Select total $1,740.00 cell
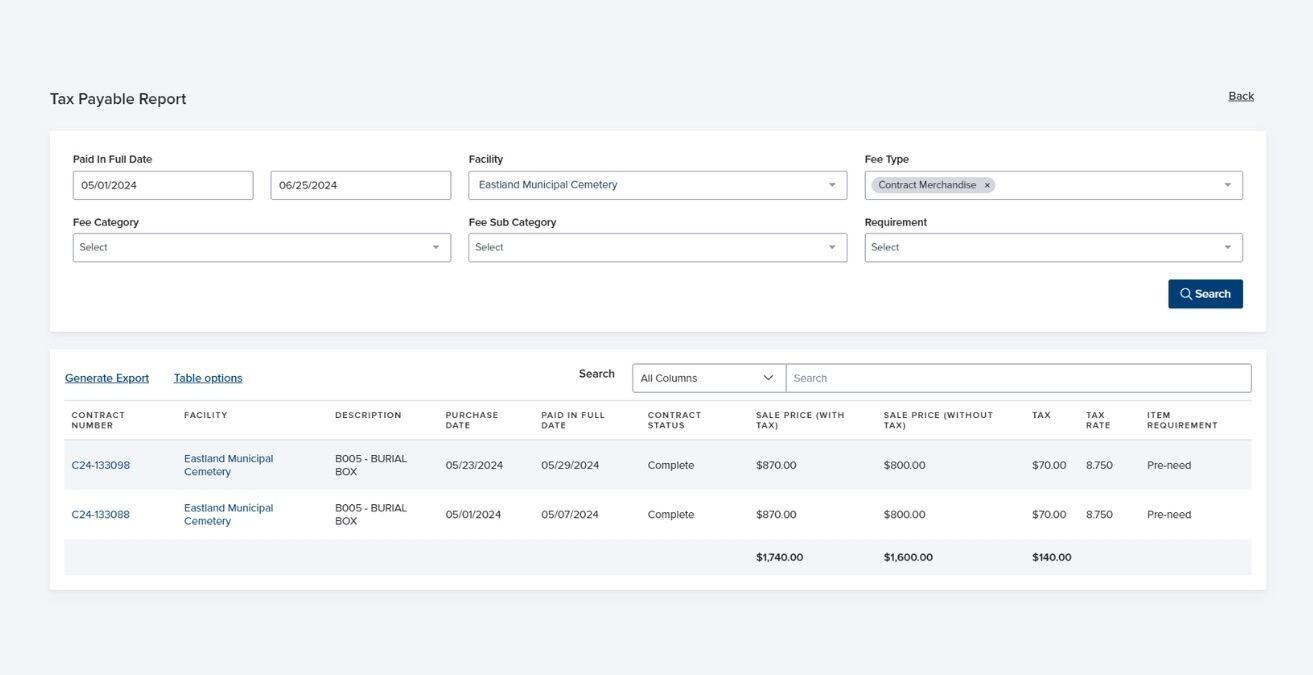1313x675 pixels. (x=779, y=558)
